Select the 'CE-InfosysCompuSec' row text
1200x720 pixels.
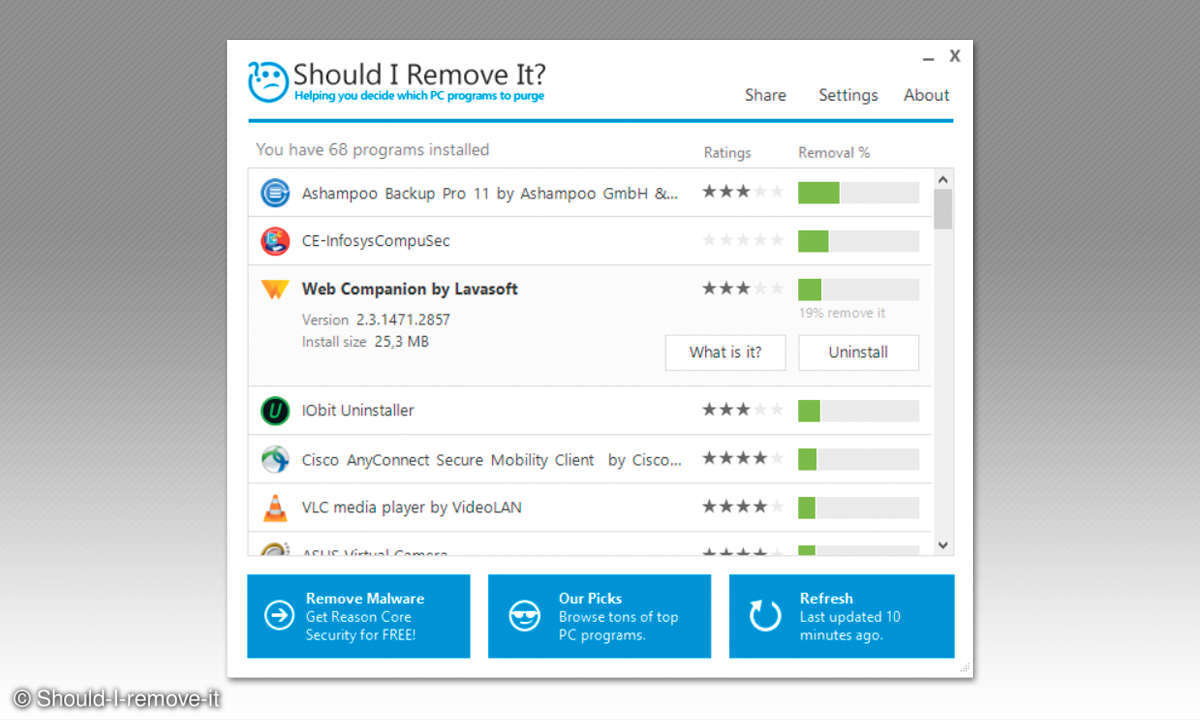tap(376, 241)
